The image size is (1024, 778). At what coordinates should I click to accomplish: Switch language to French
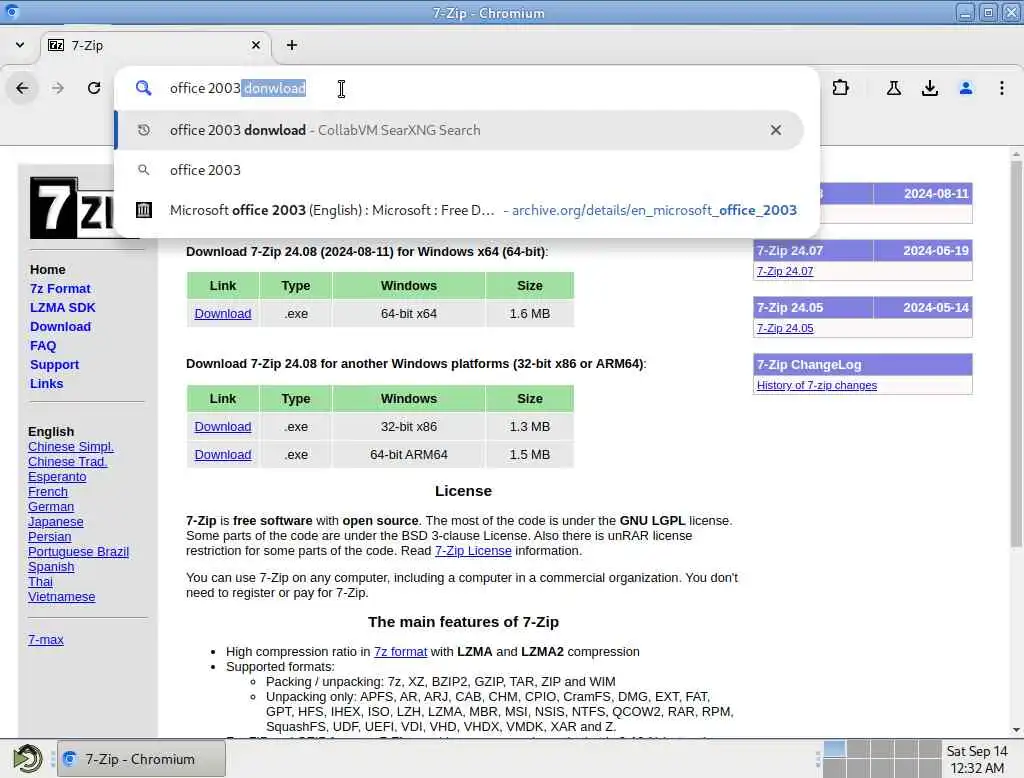pyautogui.click(x=48, y=492)
